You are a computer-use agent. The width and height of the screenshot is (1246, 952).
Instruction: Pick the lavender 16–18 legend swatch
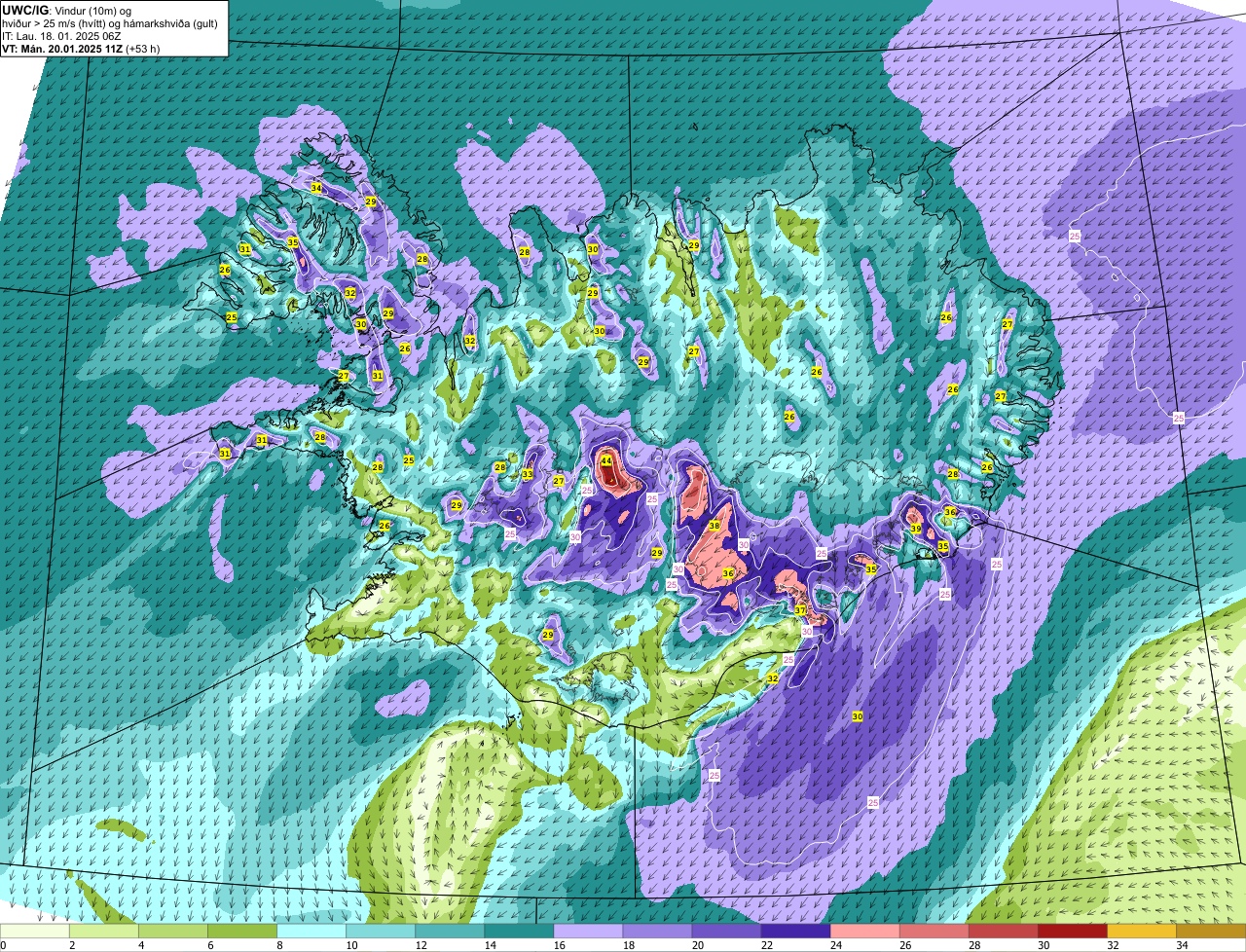589,932
